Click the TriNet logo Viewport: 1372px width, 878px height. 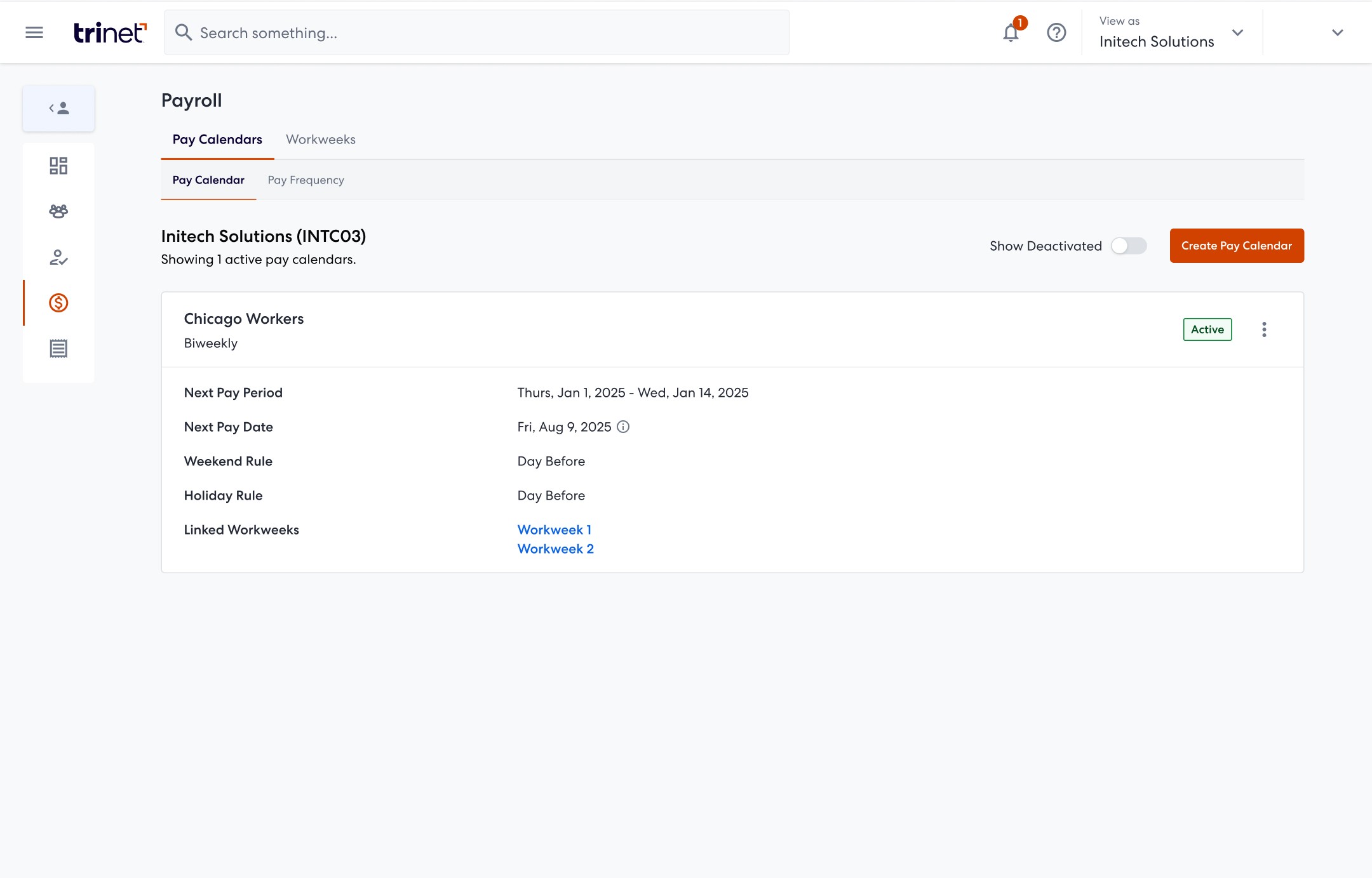(110, 32)
